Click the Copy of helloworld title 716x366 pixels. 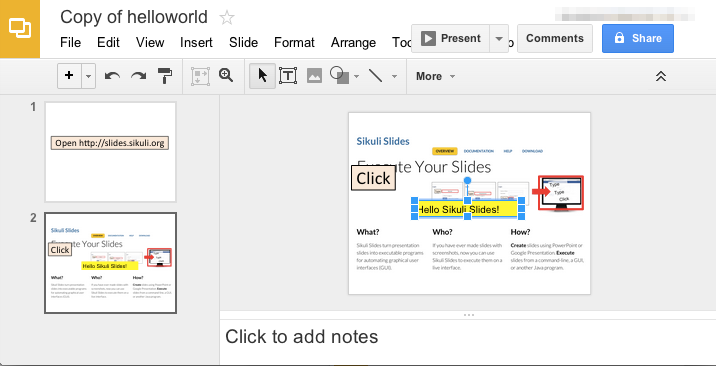[x=134, y=17]
